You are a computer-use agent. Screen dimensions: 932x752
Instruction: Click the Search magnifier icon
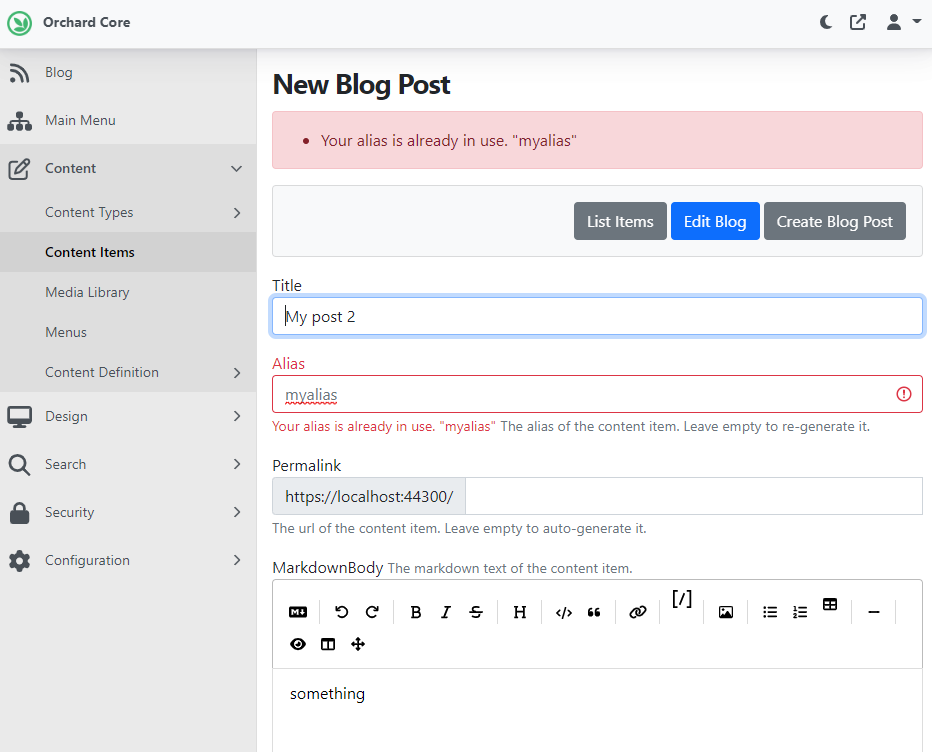19,465
